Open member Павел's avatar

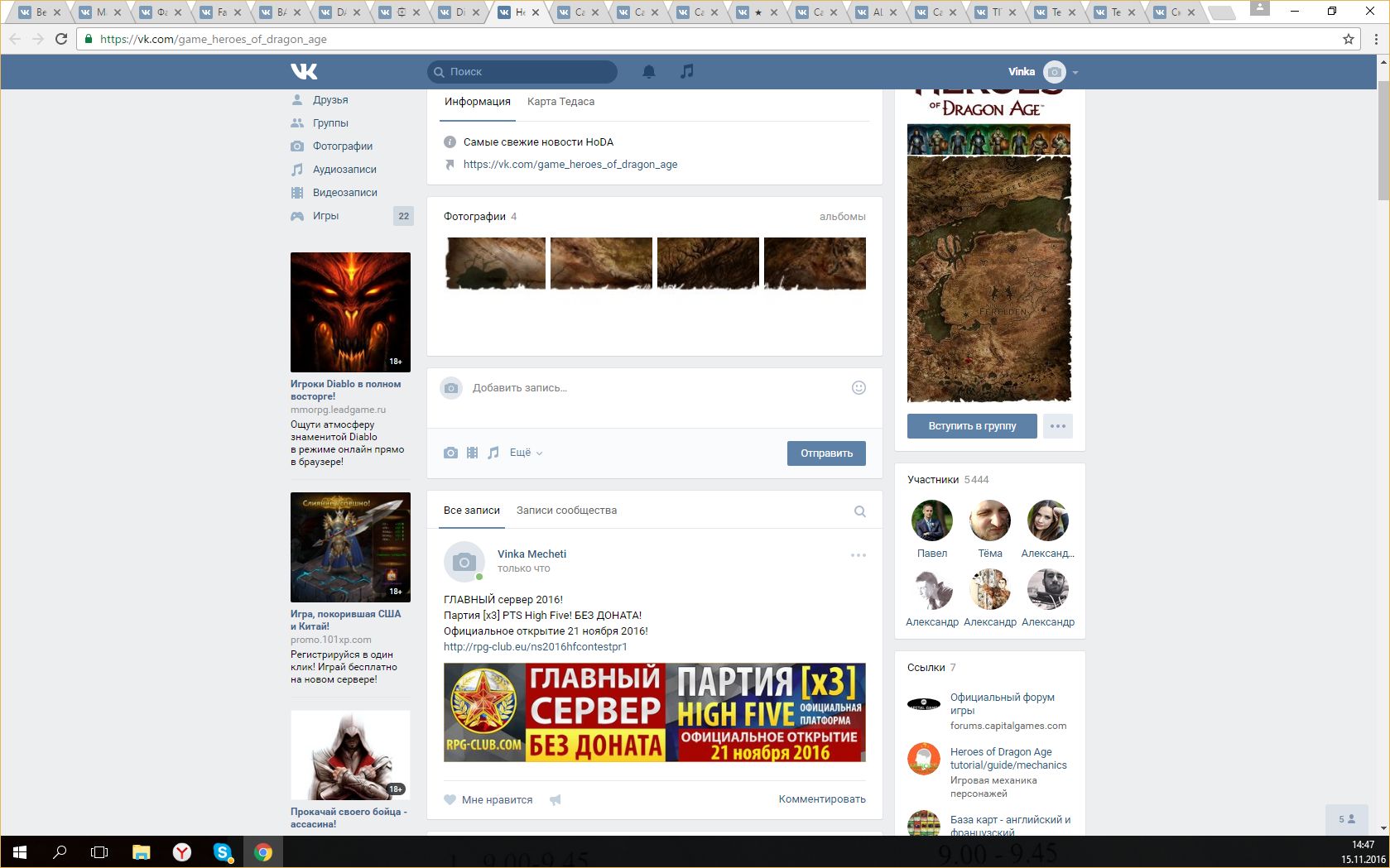[932, 520]
